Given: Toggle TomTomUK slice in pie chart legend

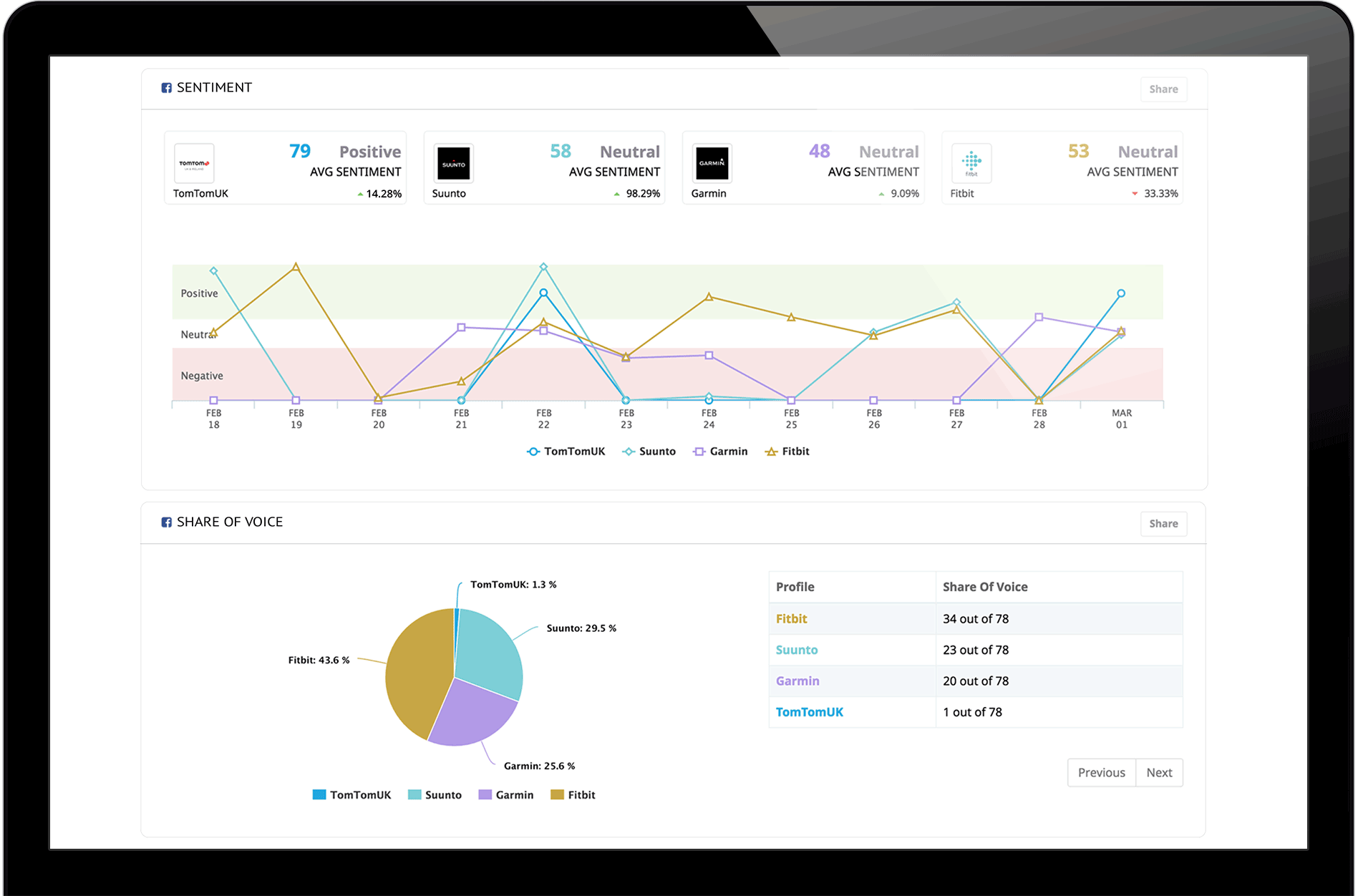Looking at the screenshot, I should click(351, 795).
